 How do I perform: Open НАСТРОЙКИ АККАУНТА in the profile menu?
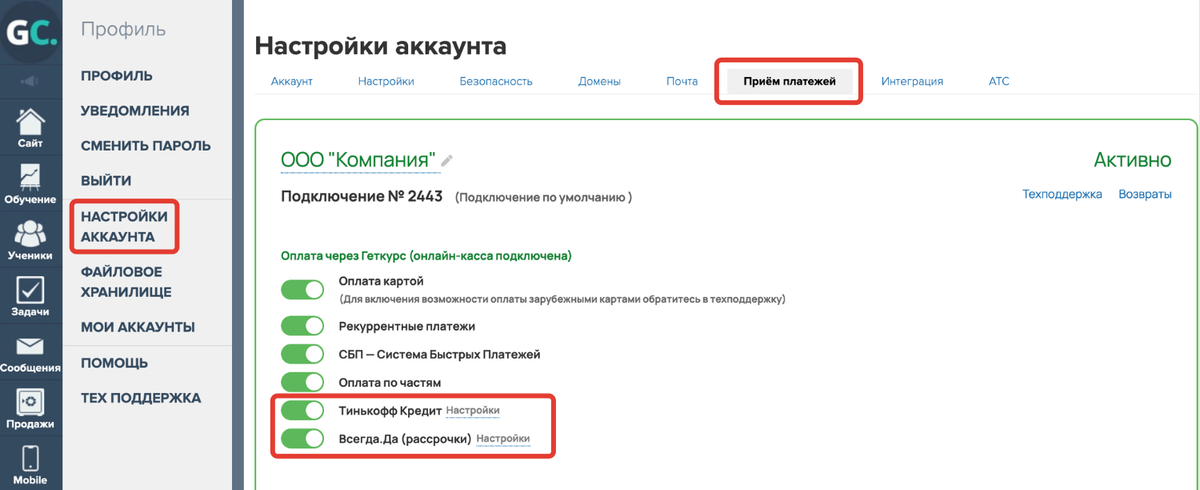click(124, 226)
